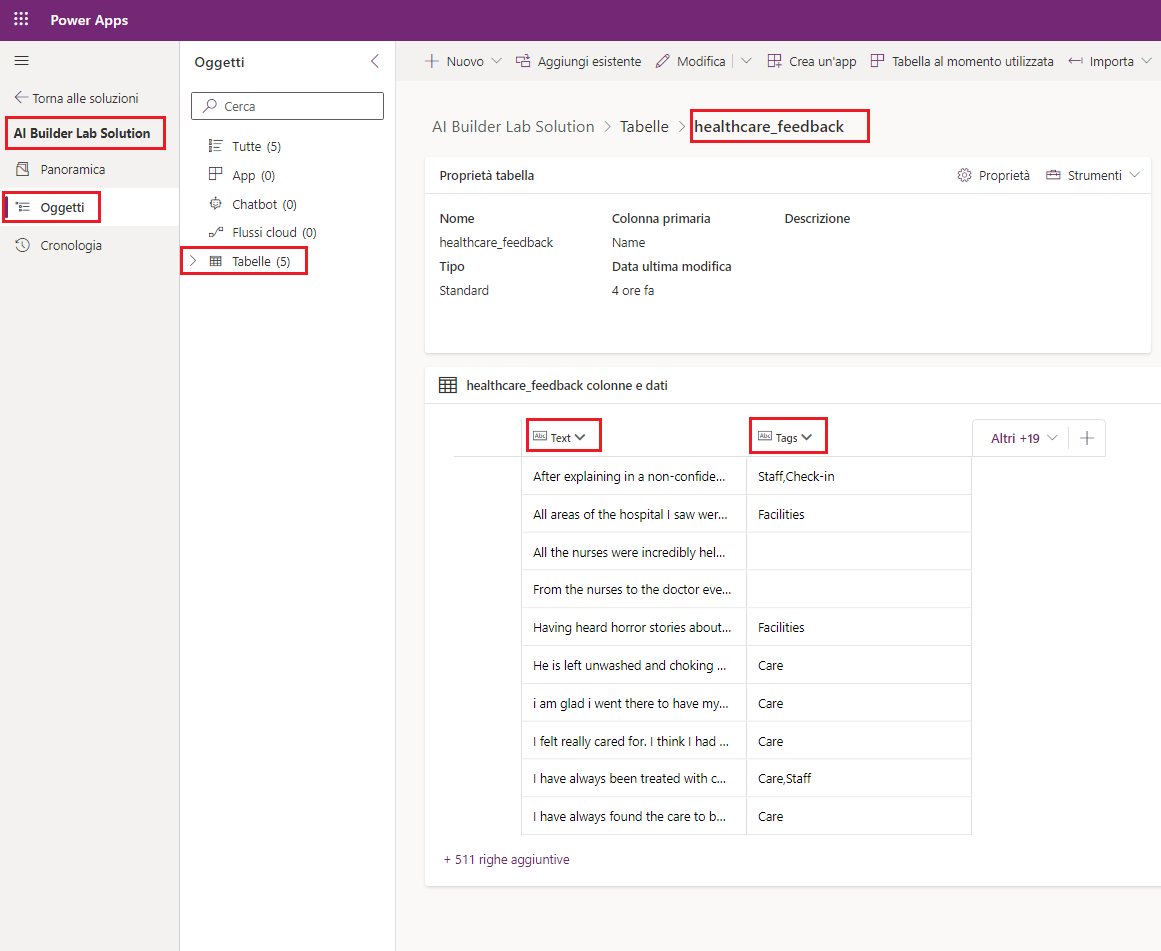Click AI Builder Lab Solution breadcrumb link
Screen dimensions: 1161x951
coord(513,127)
